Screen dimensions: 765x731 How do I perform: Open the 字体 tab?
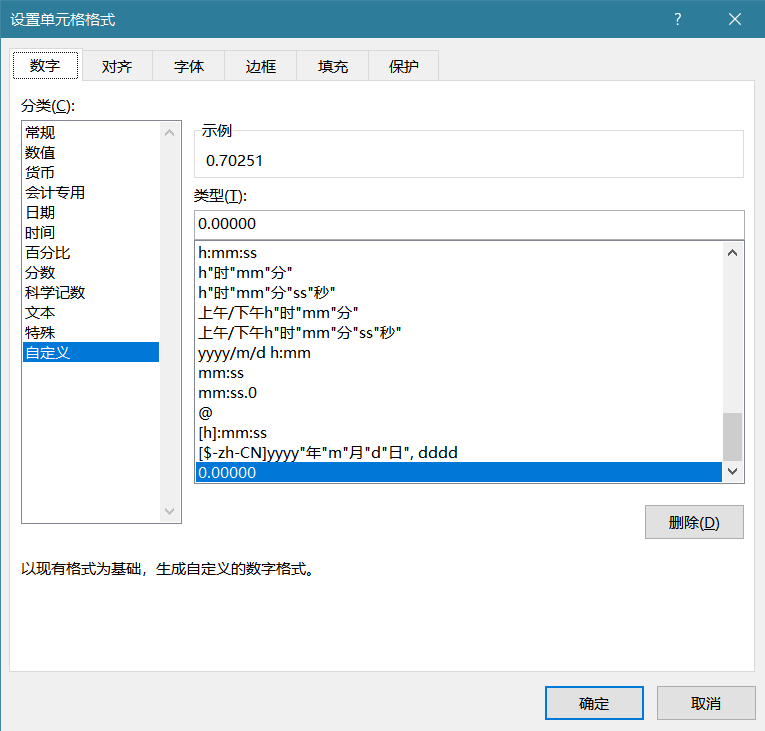click(x=189, y=66)
